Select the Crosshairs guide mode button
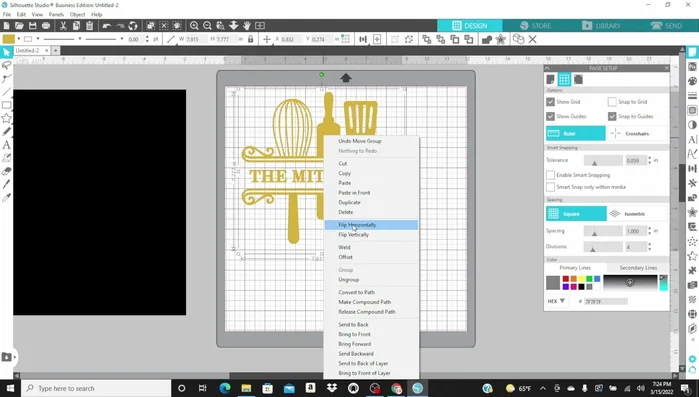This screenshot has height=397, width=699. pyautogui.click(x=637, y=133)
